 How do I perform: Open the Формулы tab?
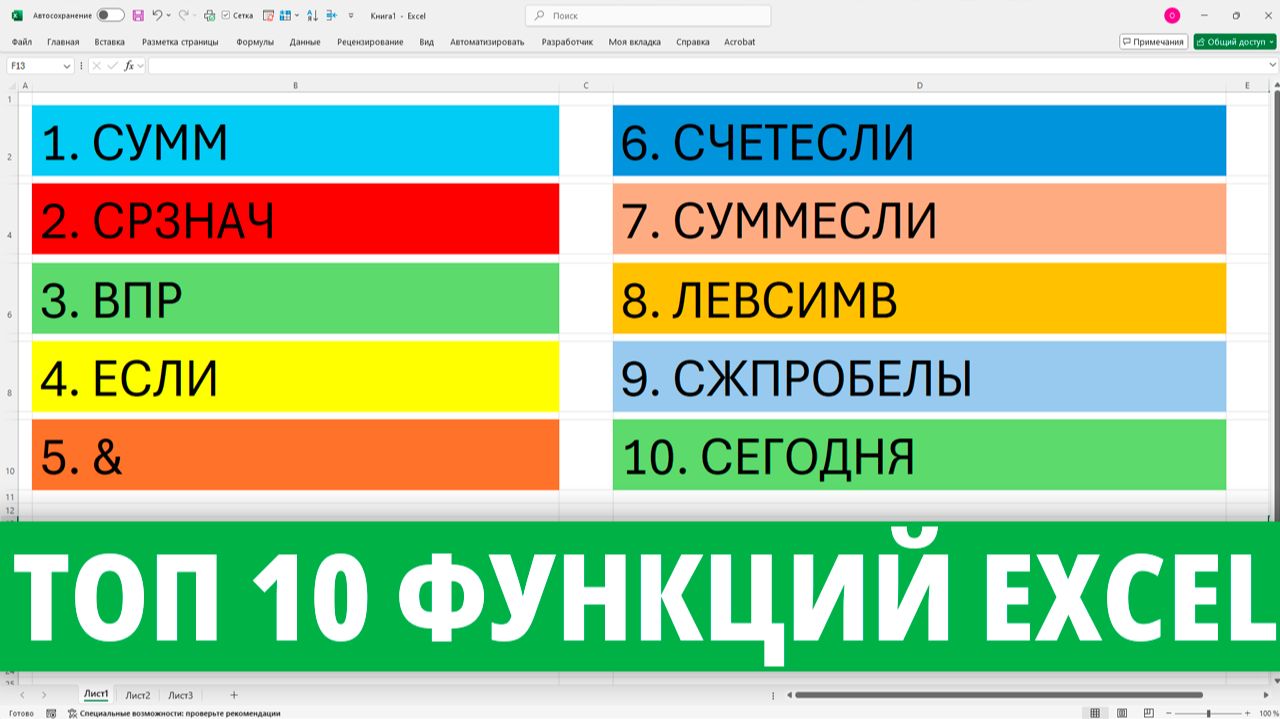pos(255,42)
